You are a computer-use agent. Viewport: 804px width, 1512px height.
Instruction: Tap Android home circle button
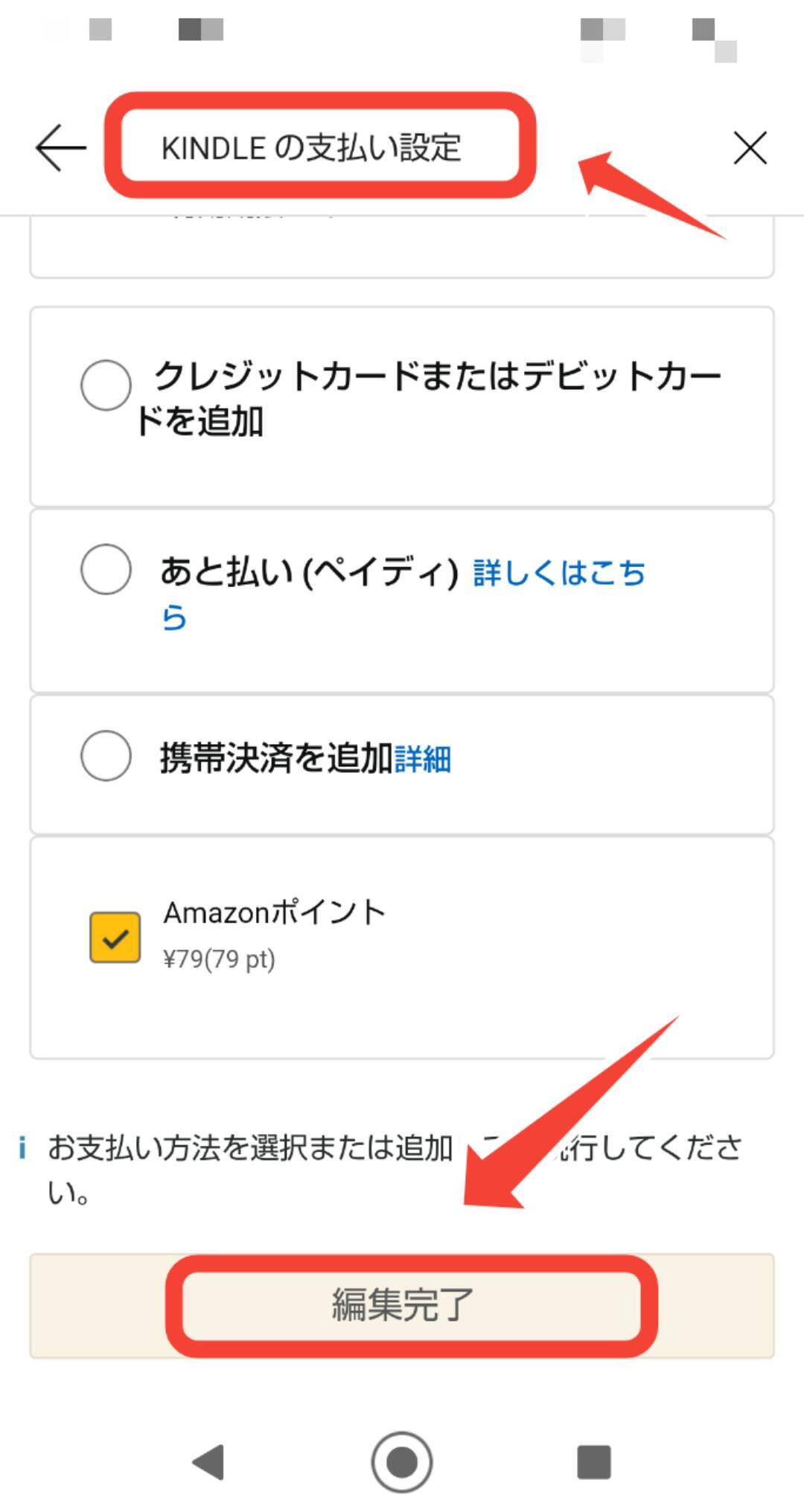[402, 1462]
